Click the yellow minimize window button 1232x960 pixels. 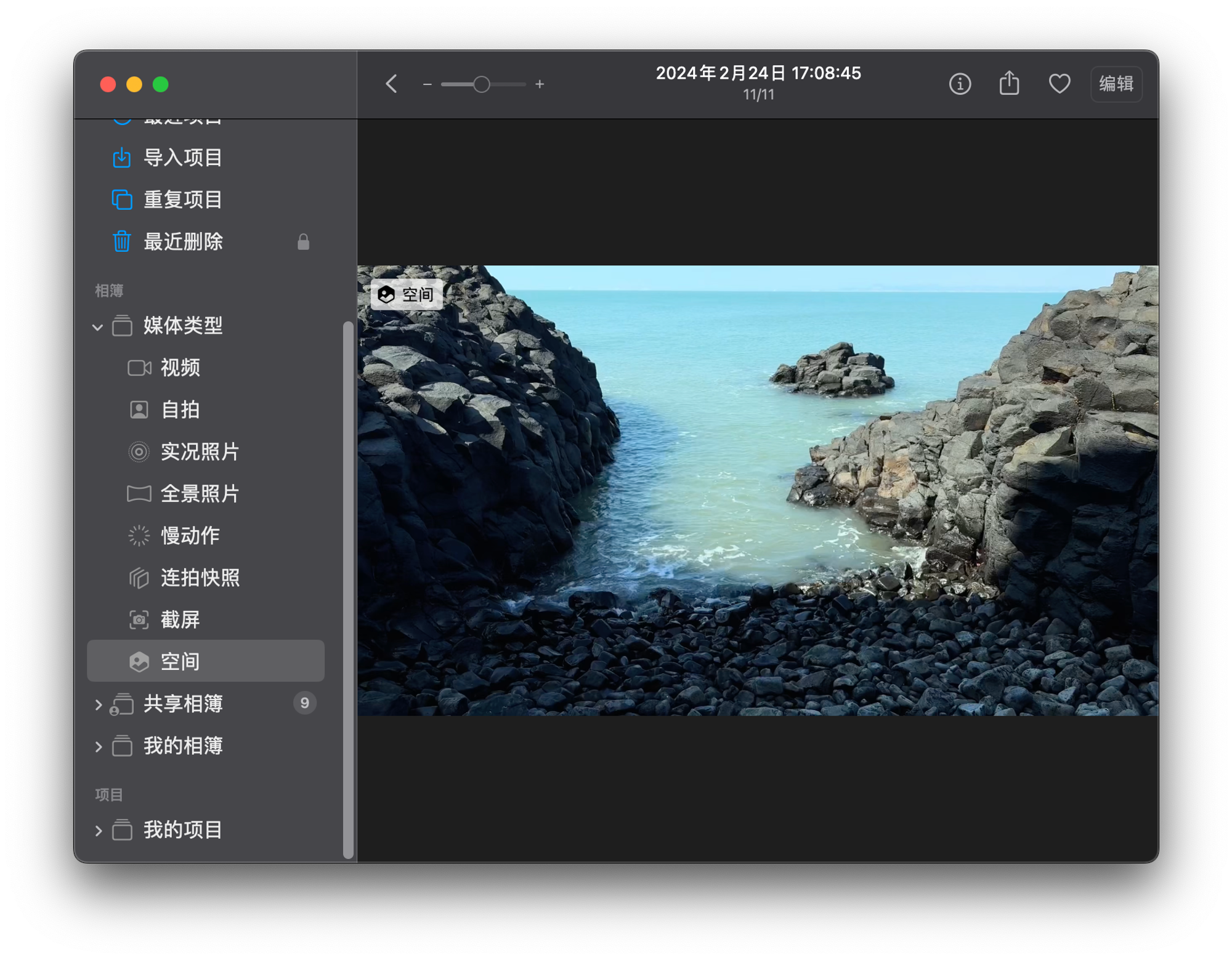tap(134, 84)
